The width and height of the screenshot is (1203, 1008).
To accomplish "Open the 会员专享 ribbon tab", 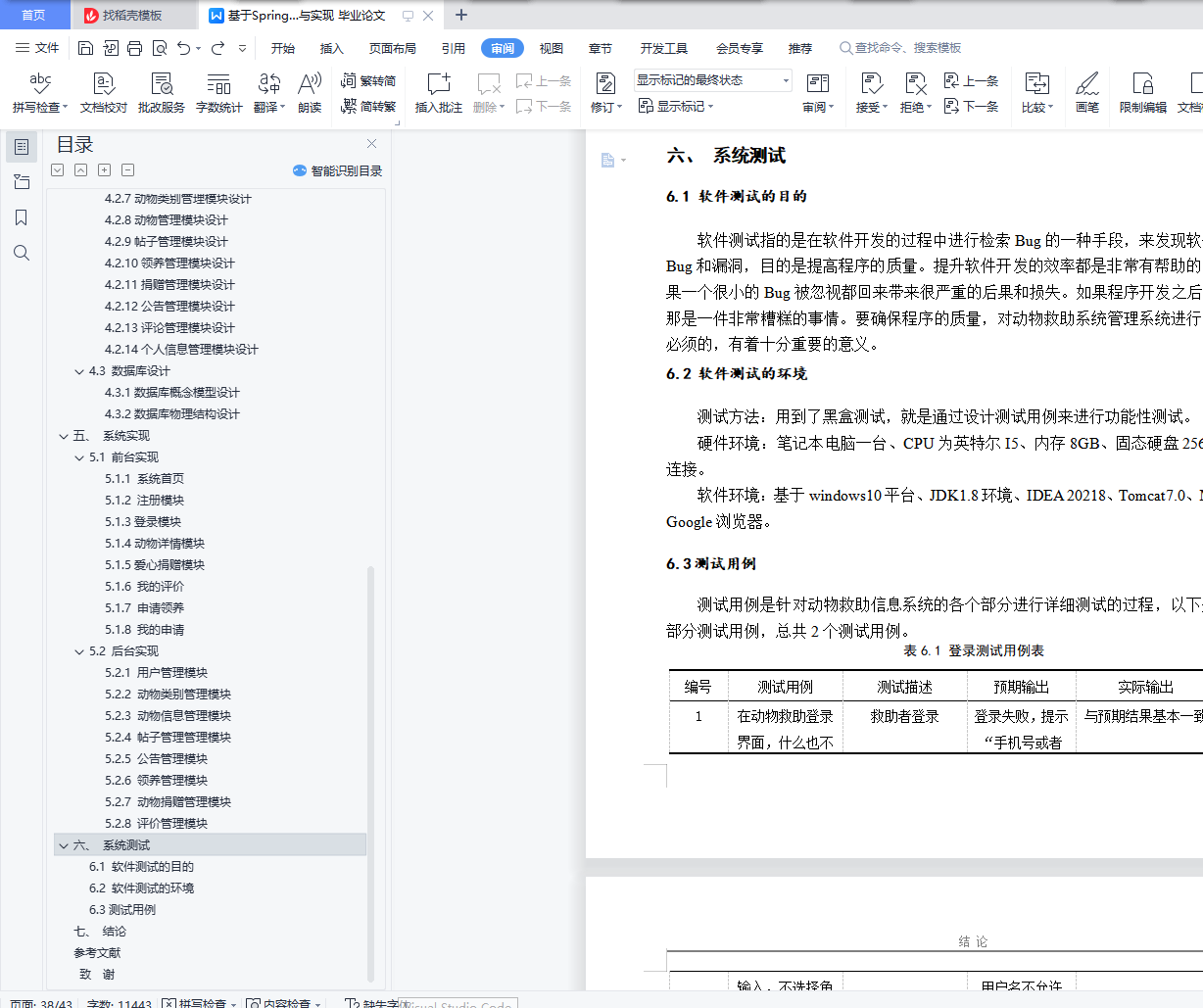I will tap(740, 48).
